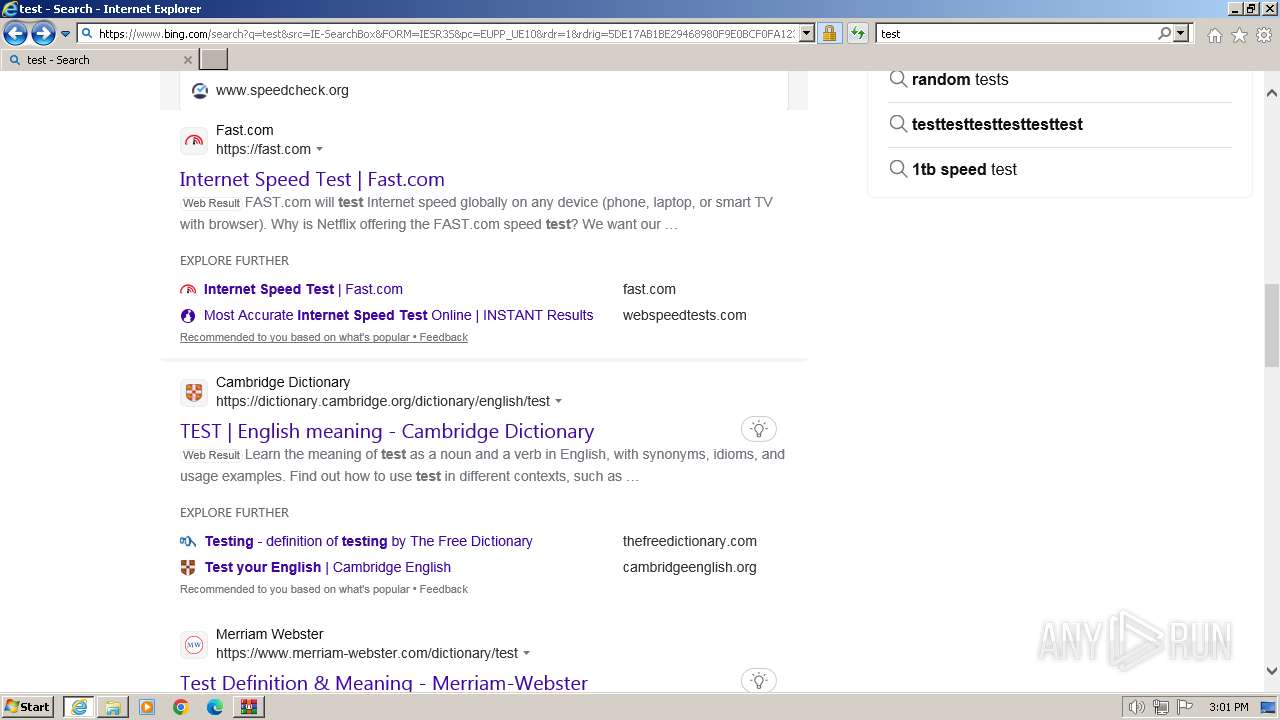Close the 'test - Search' tab

[x=187, y=60]
